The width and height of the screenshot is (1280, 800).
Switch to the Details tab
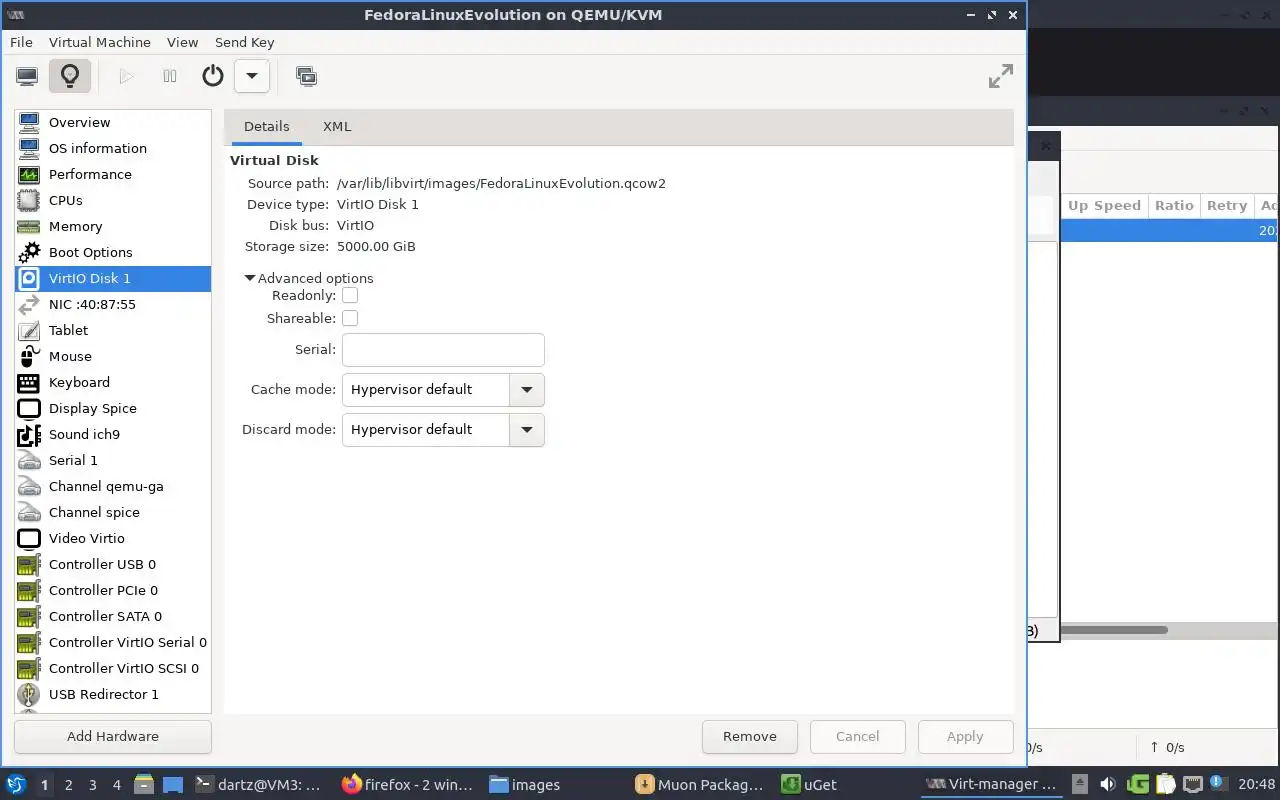click(266, 126)
